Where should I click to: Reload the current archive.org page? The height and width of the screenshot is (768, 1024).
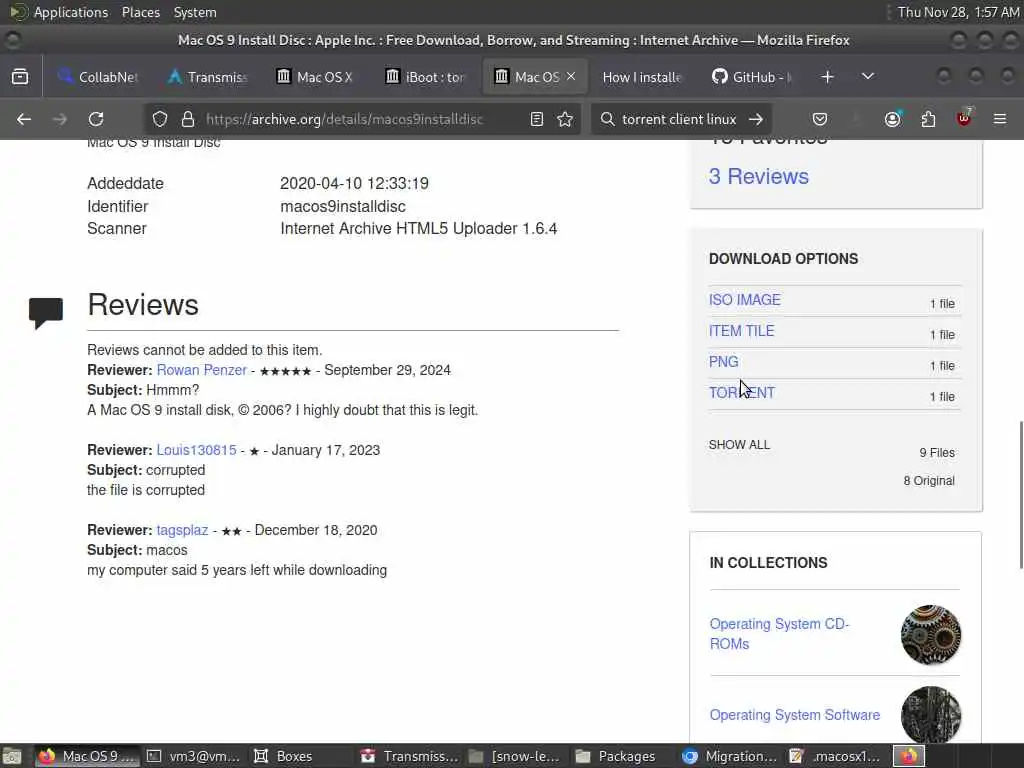coord(96,119)
